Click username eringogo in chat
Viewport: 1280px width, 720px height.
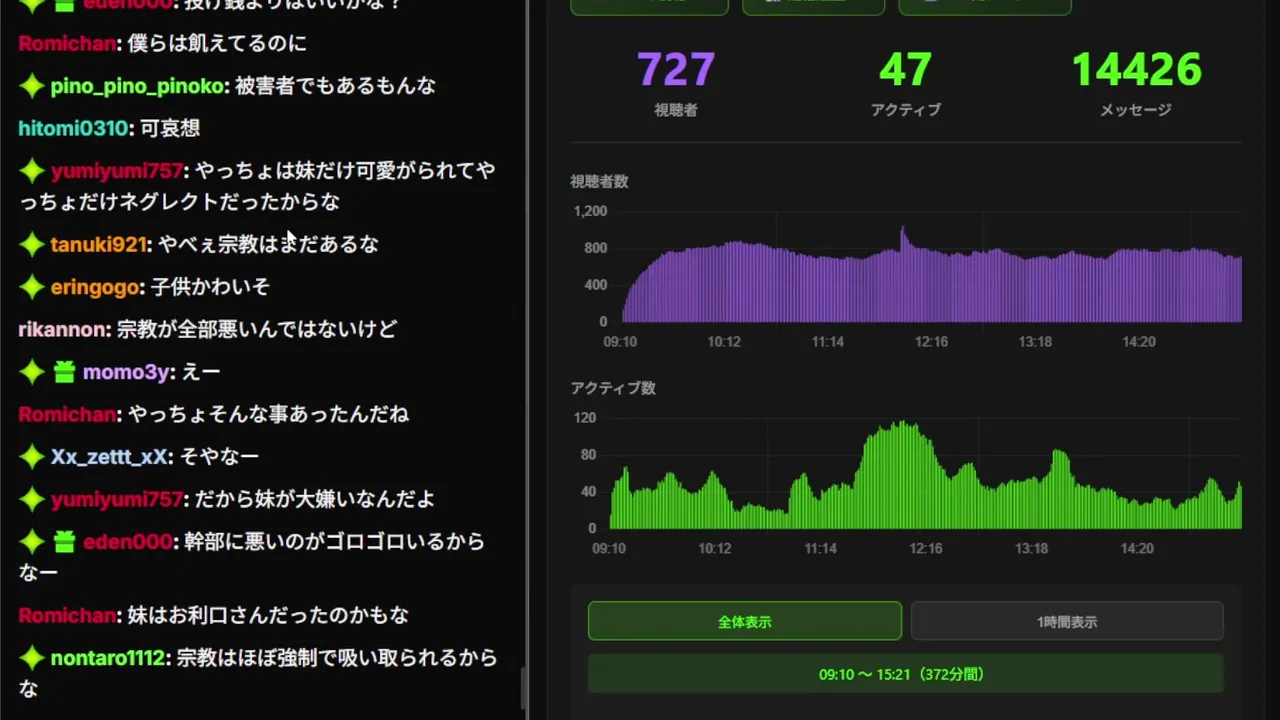pyautogui.click(x=95, y=287)
